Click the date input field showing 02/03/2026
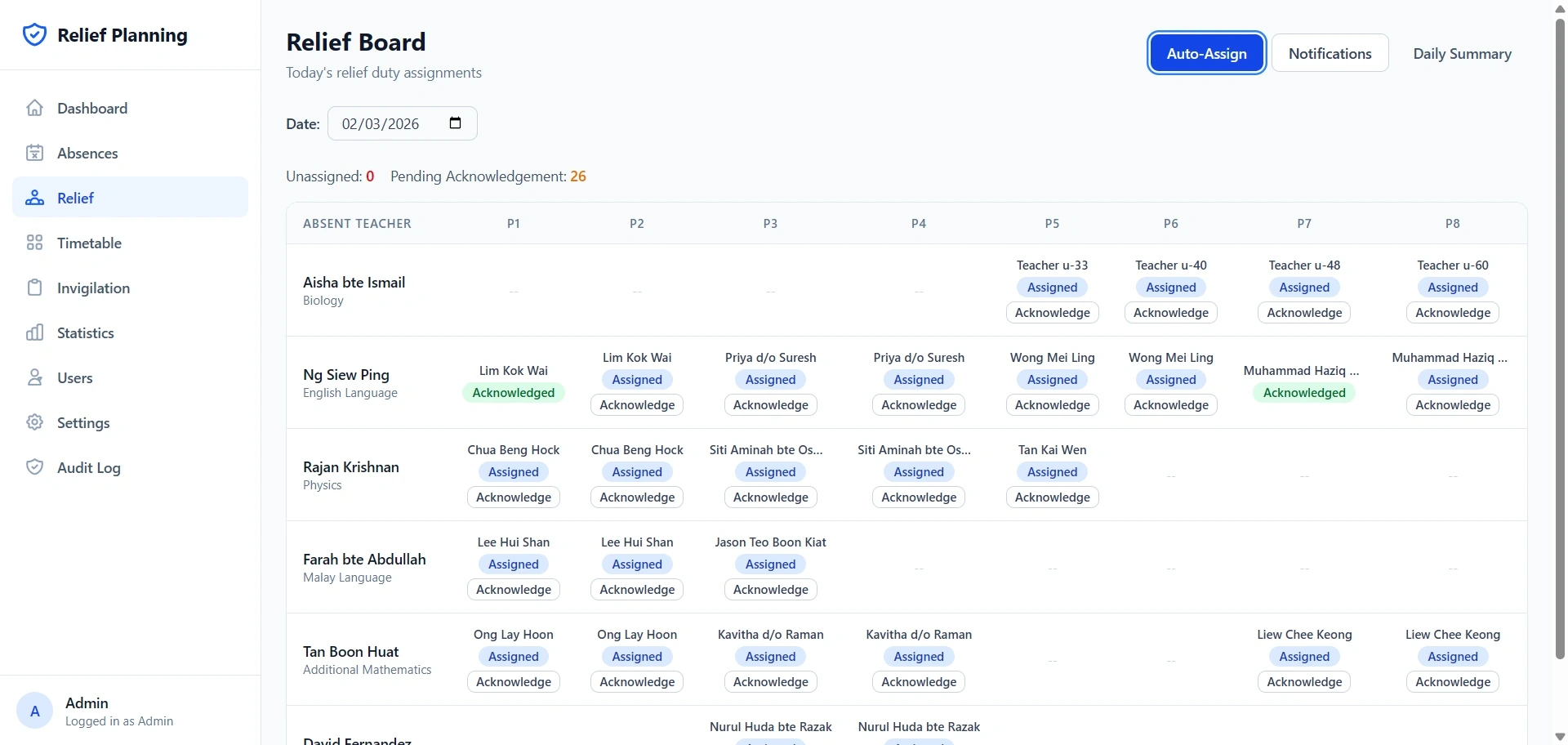This screenshot has height=745, width=1568. coord(402,123)
